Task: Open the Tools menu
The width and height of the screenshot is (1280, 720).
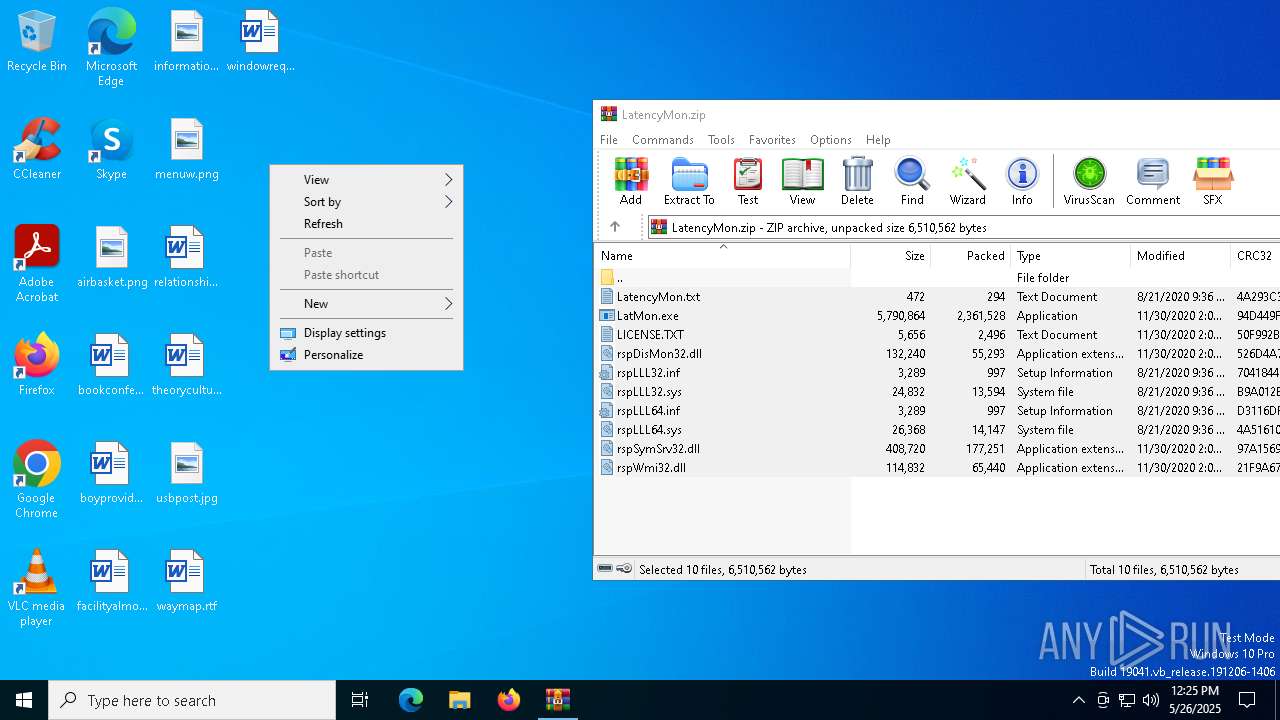Action: (x=721, y=140)
